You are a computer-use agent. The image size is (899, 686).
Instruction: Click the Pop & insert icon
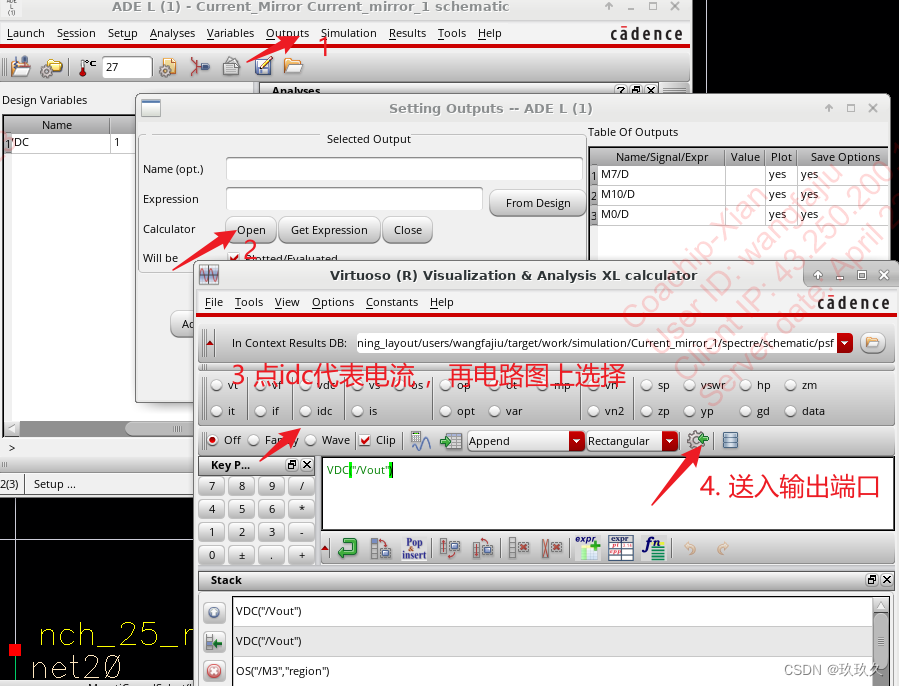click(414, 548)
